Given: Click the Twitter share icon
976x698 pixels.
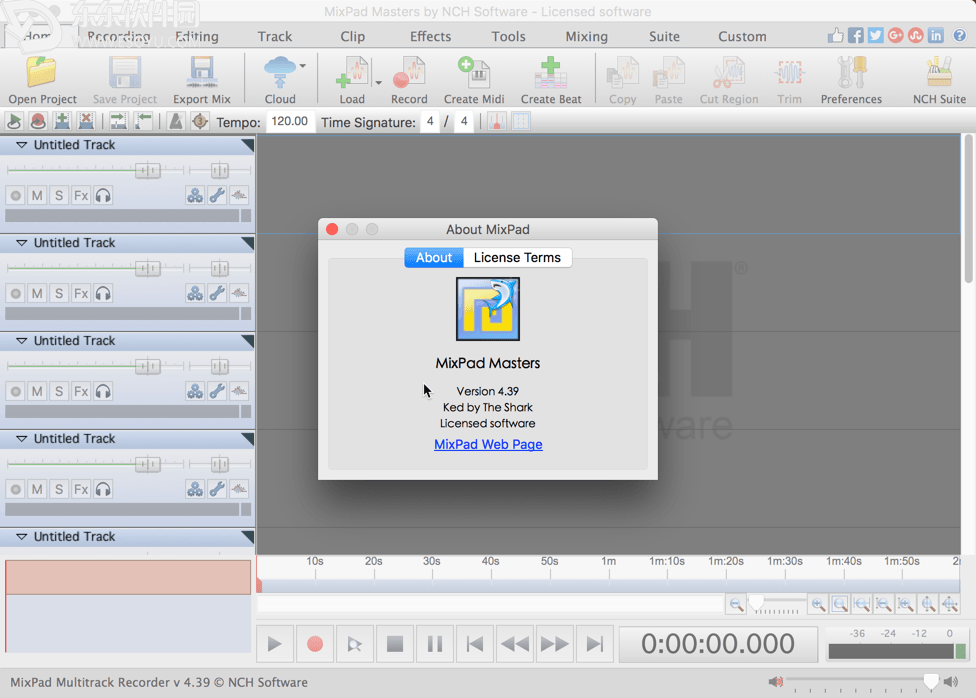Looking at the screenshot, I should tap(876, 35).
